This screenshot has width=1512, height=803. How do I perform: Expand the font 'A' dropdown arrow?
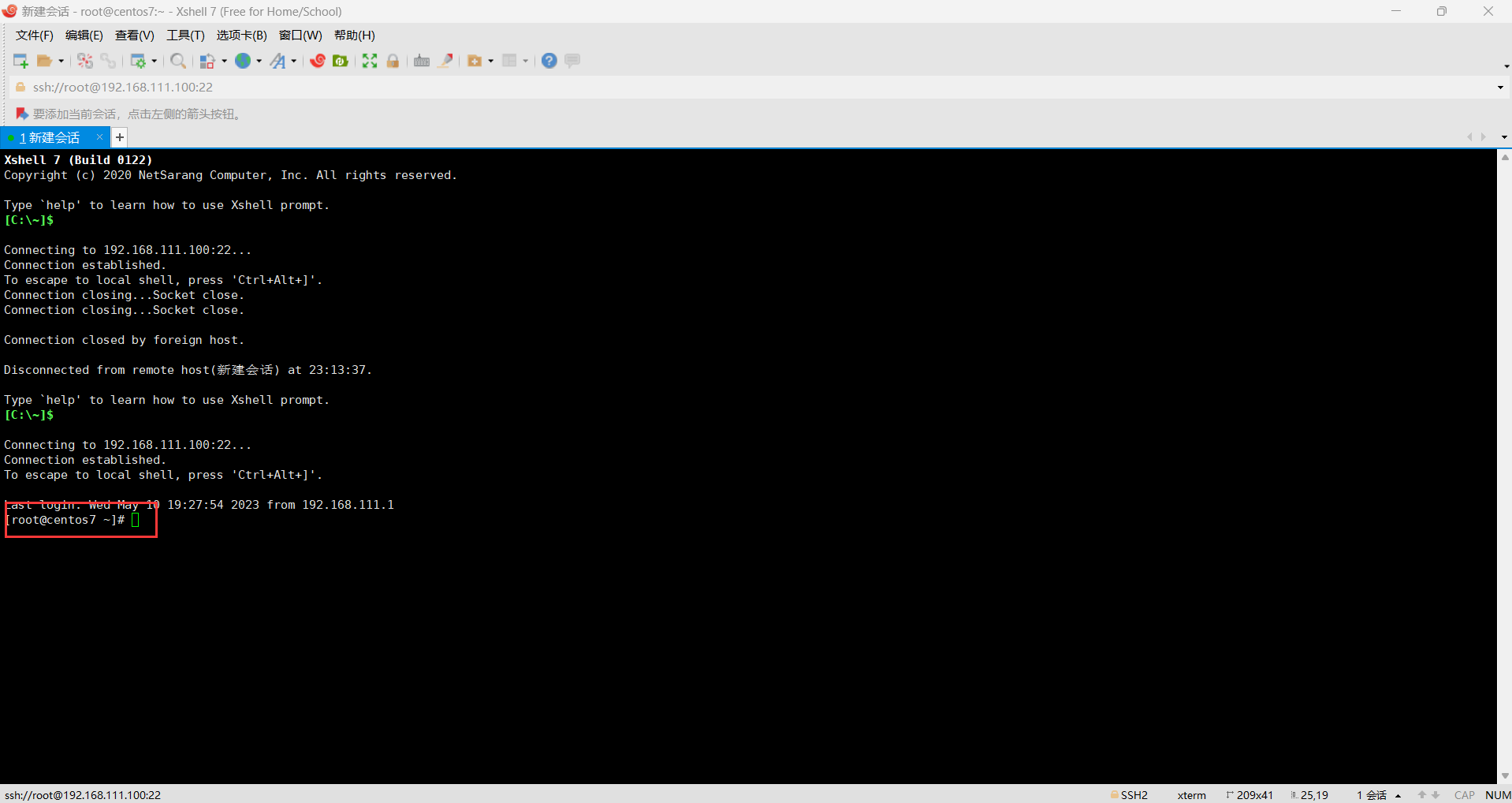(x=293, y=62)
